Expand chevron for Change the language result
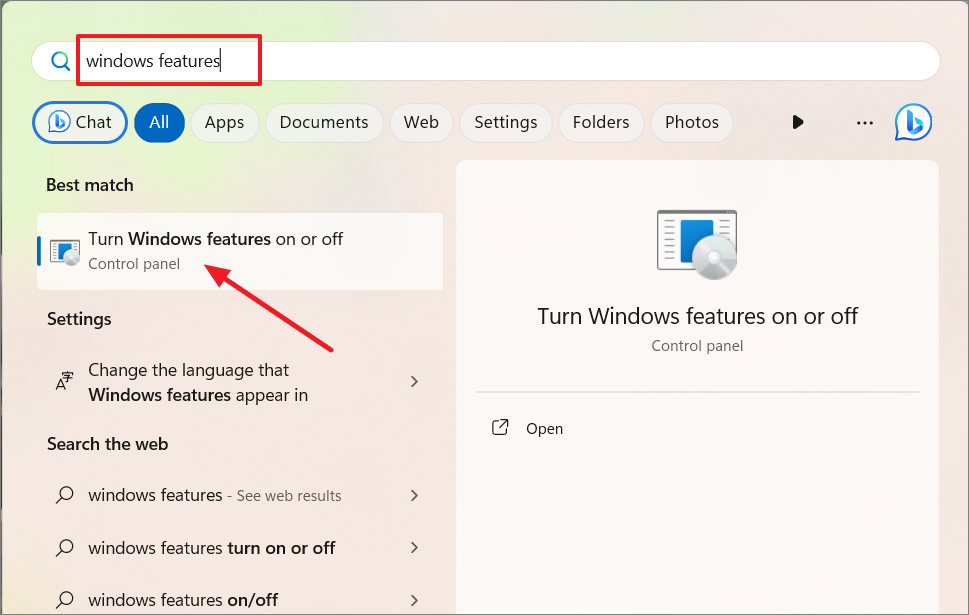969x615 pixels. coord(414,382)
